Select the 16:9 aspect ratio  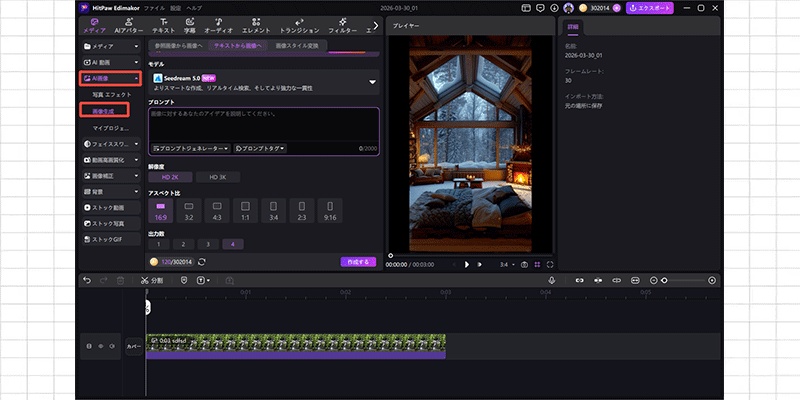click(163, 210)
